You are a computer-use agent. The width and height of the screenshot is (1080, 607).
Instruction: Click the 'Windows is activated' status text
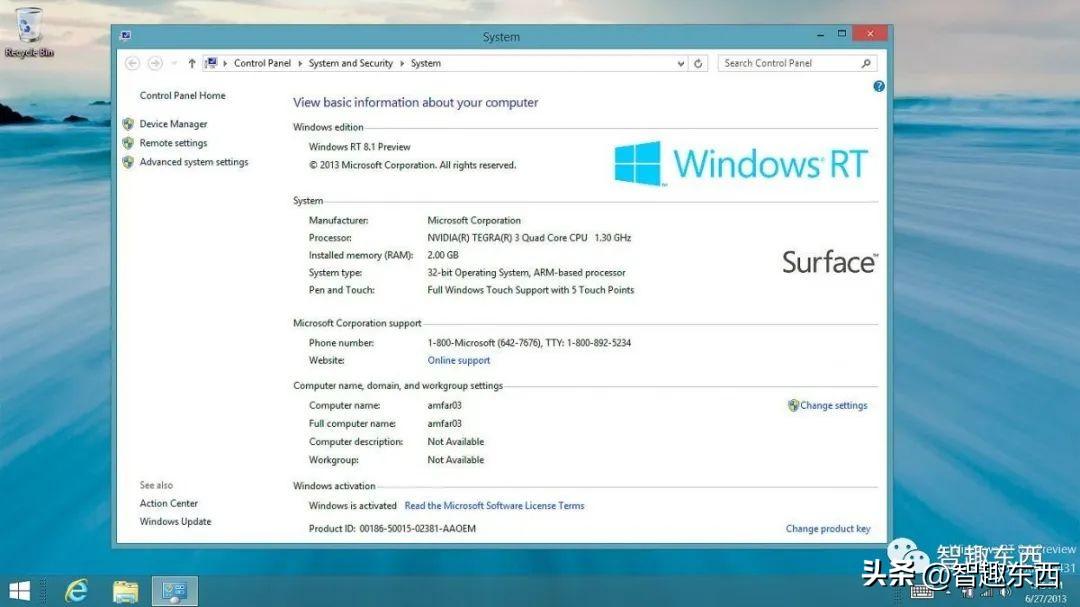pos(353,506)
